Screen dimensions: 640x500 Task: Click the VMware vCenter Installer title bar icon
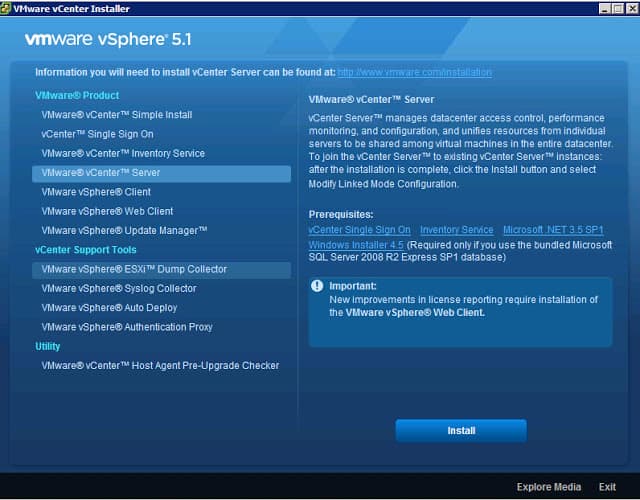5,9
